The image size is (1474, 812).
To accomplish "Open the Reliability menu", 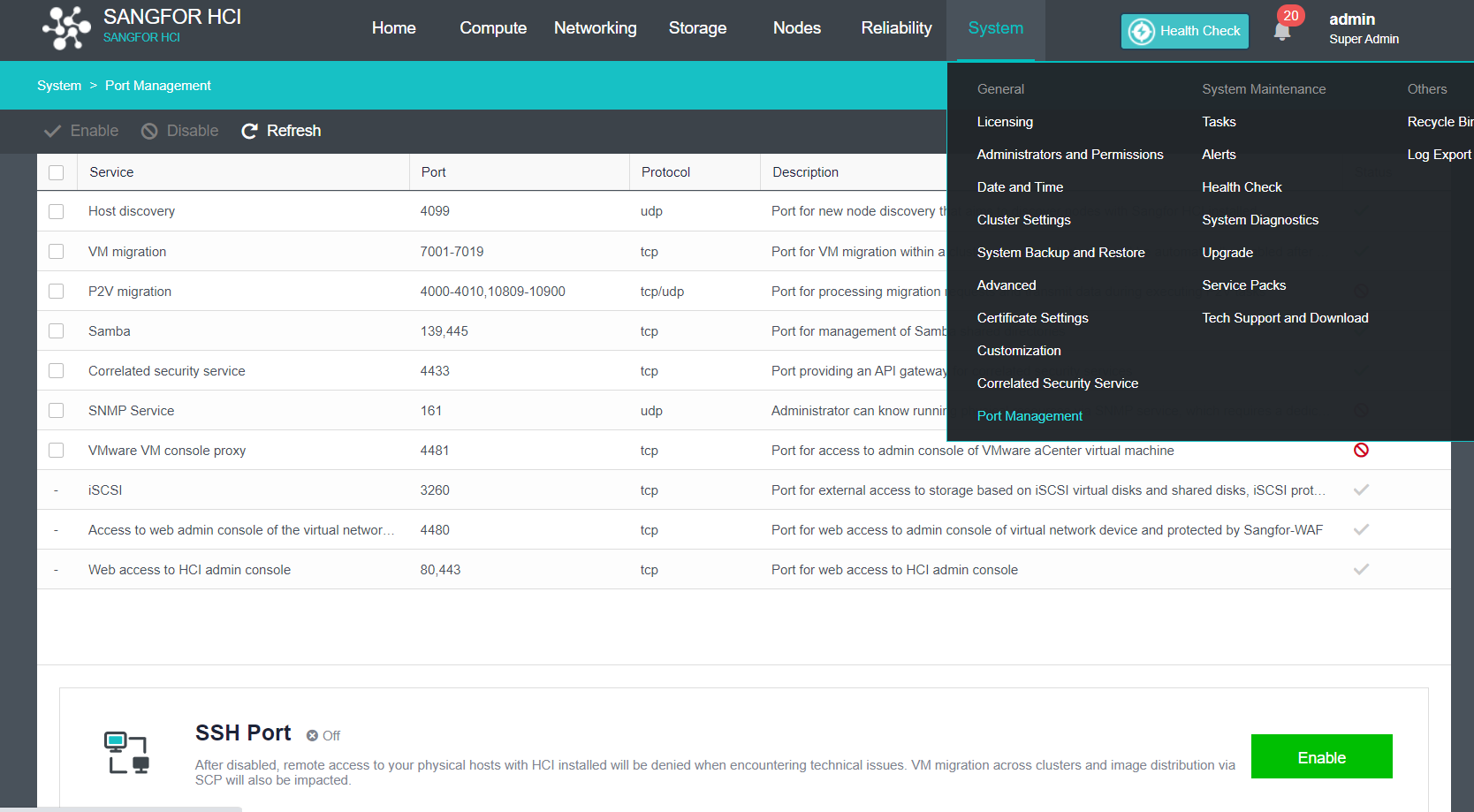I will [896, 28].
